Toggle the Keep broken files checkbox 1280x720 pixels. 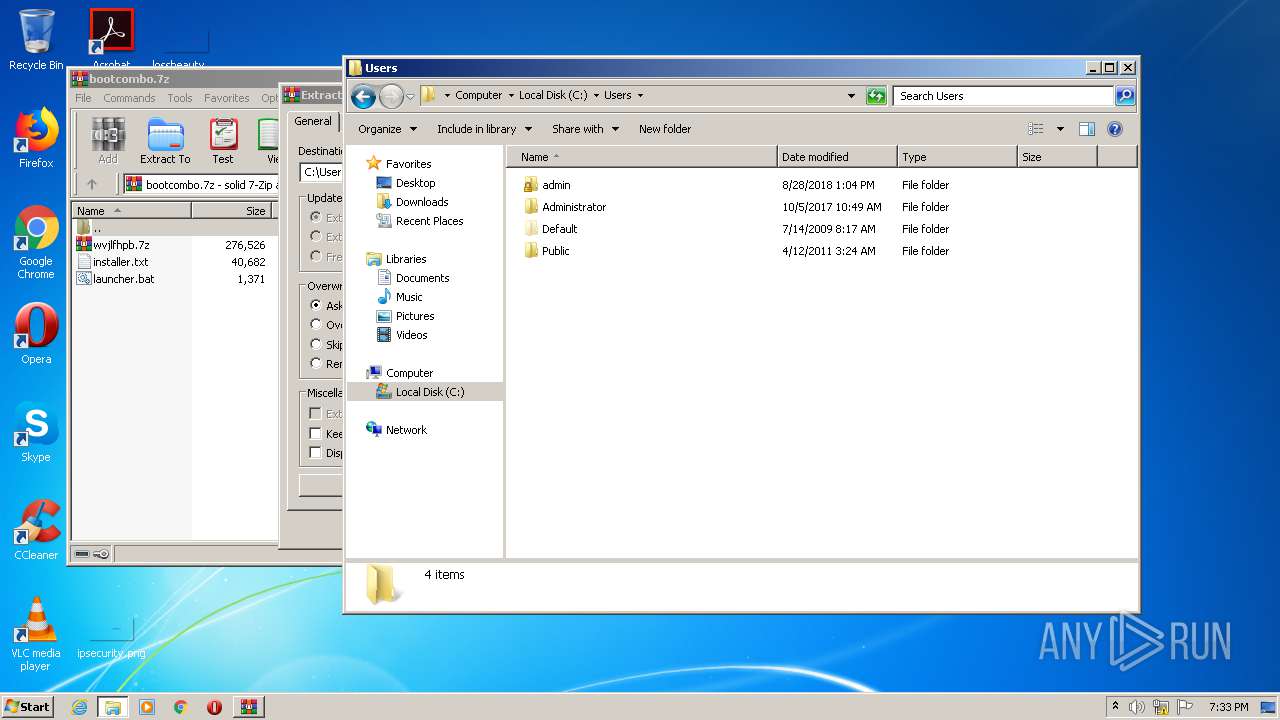pyautogui.click(x=315, y=433)
